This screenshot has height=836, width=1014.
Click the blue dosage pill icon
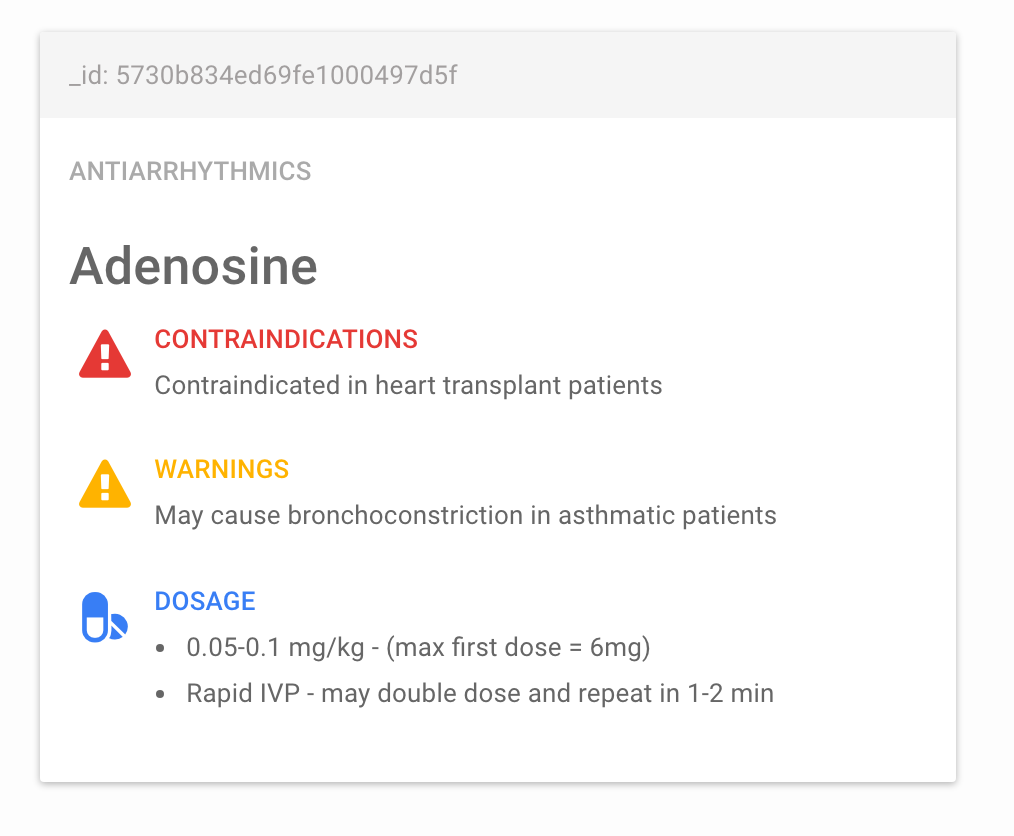pyautogui.click(x=104, y=617)
